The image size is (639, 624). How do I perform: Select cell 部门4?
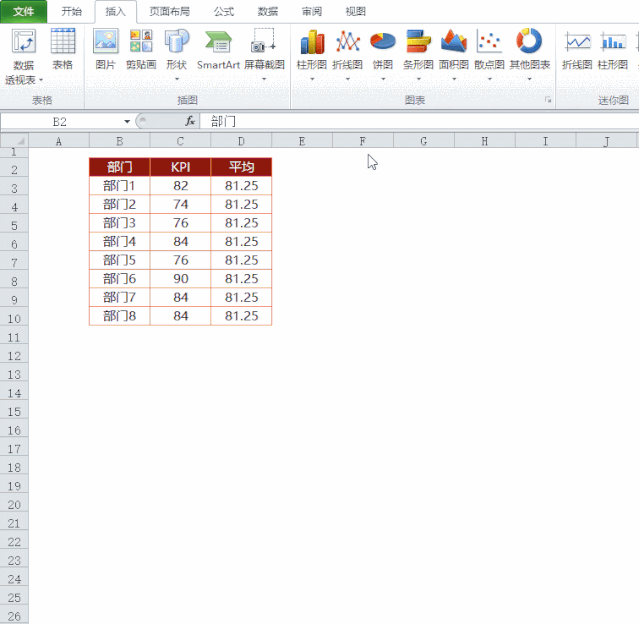(x=119, y=242)
